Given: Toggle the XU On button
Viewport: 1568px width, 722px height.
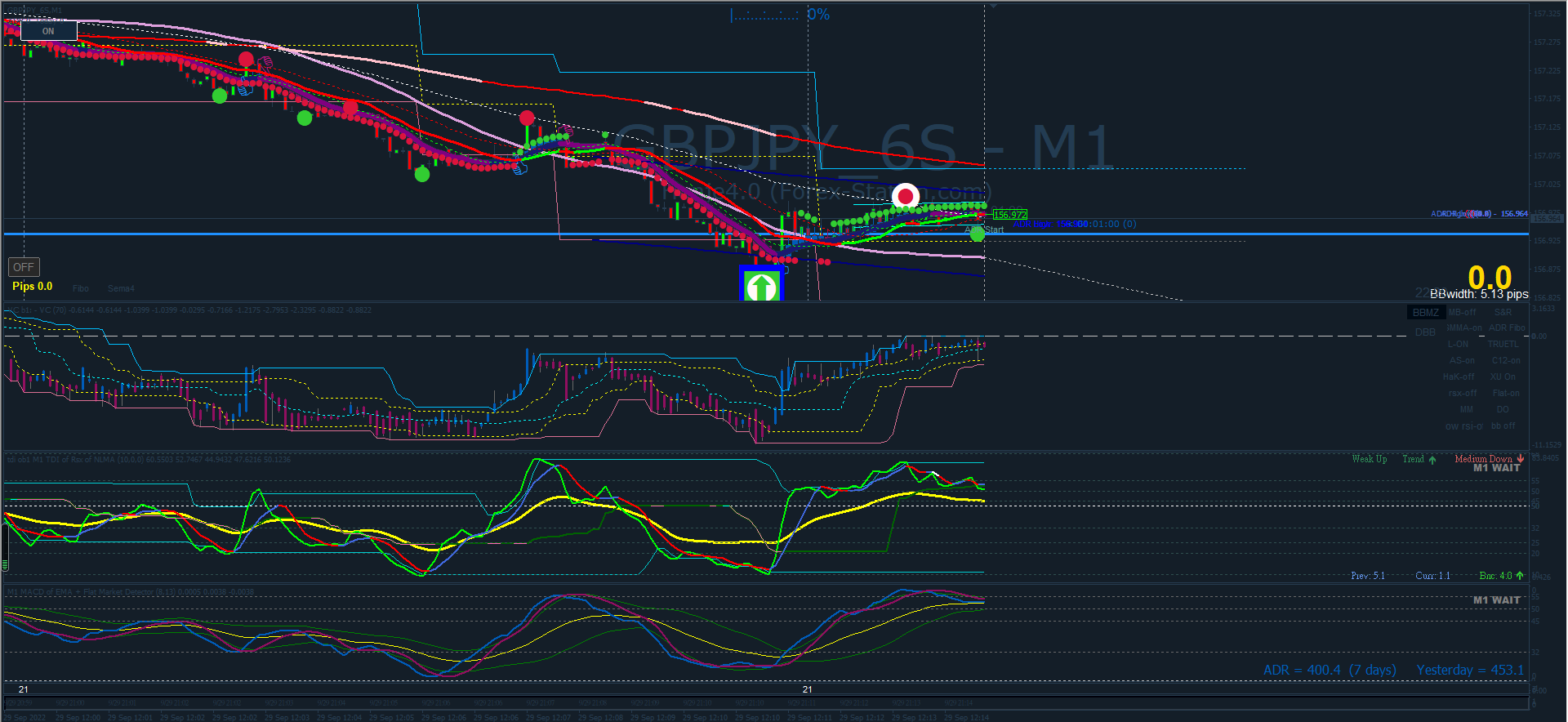Looking at the screenshot, I should point(1503,377).
